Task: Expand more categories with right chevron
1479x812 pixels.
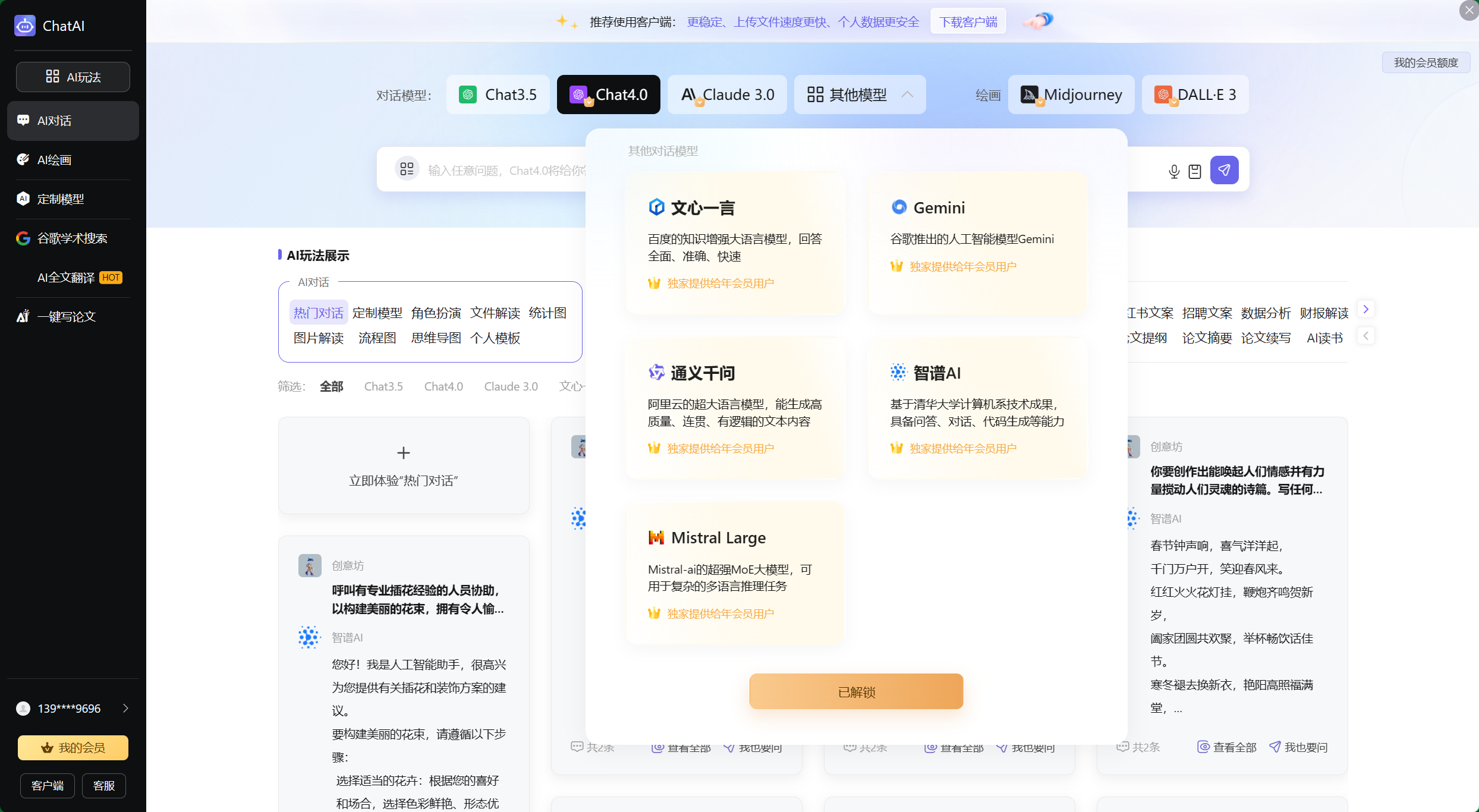Action: tap(1365, 309)
